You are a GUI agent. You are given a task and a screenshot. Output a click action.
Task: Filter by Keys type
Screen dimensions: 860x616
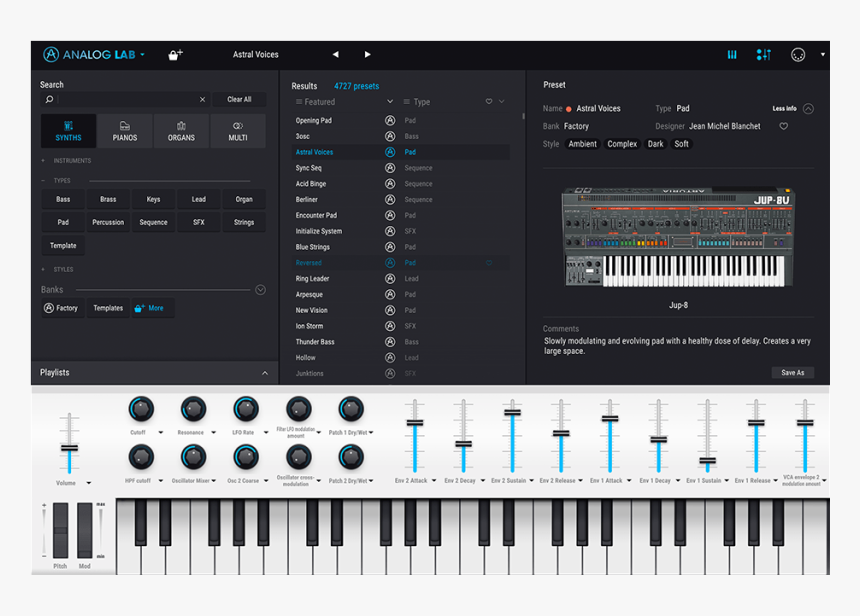point(154,199)
